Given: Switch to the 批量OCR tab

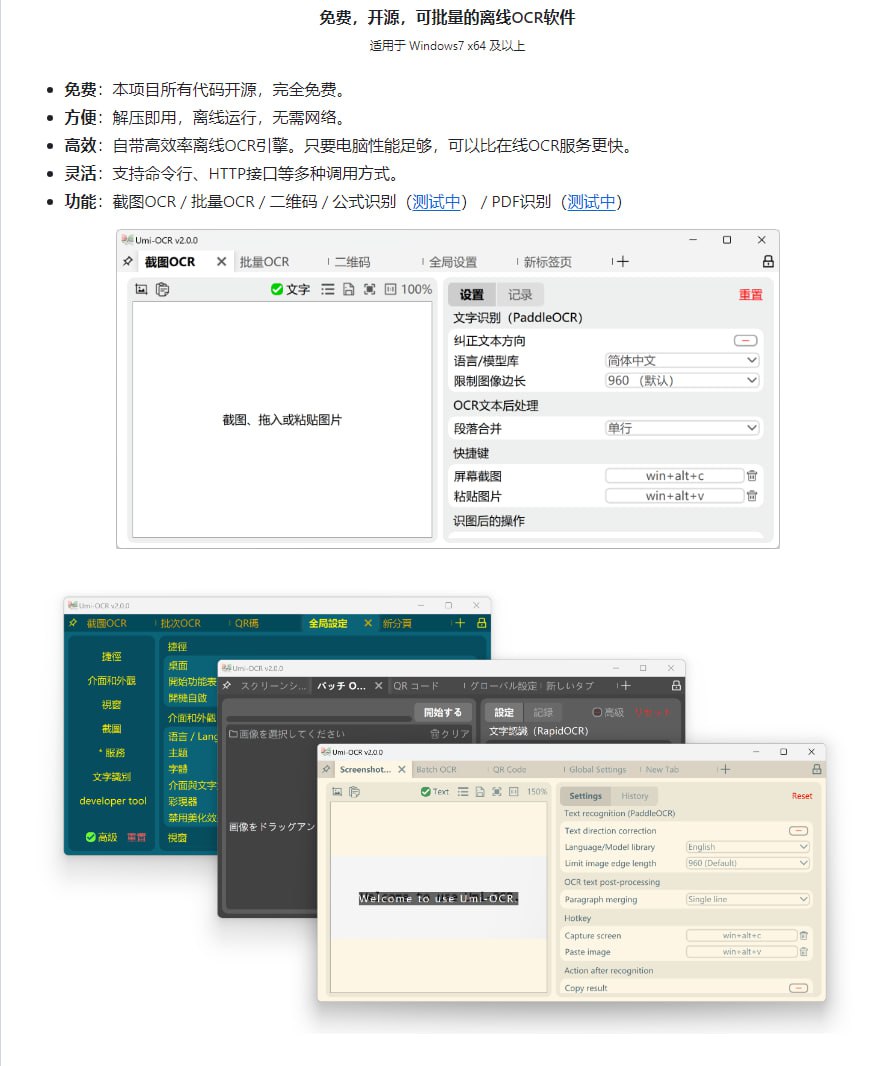Looking at the screenshot, I should pyautogui.click(x=264, y=262).
